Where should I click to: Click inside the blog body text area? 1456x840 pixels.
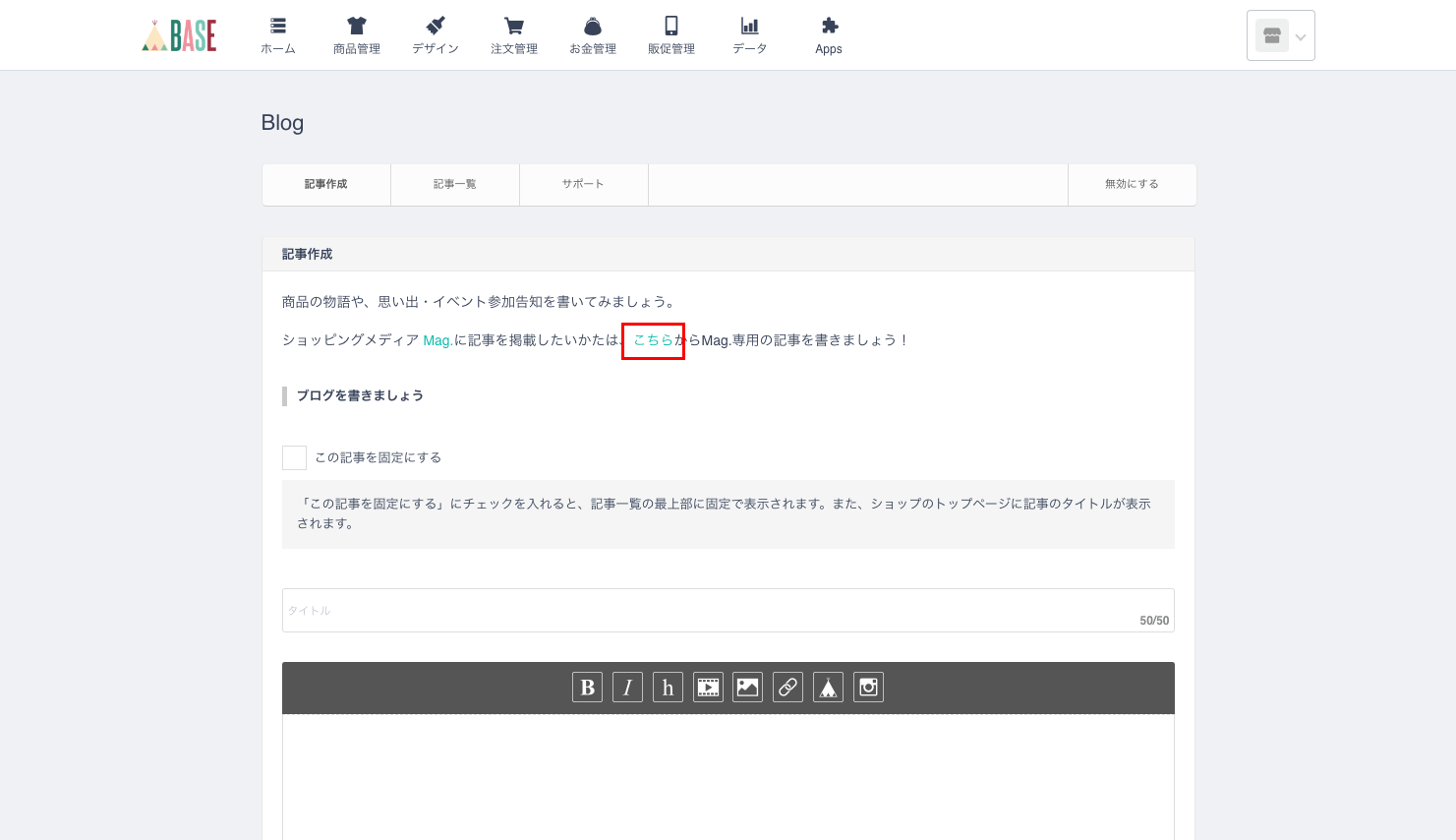[728, 777]
